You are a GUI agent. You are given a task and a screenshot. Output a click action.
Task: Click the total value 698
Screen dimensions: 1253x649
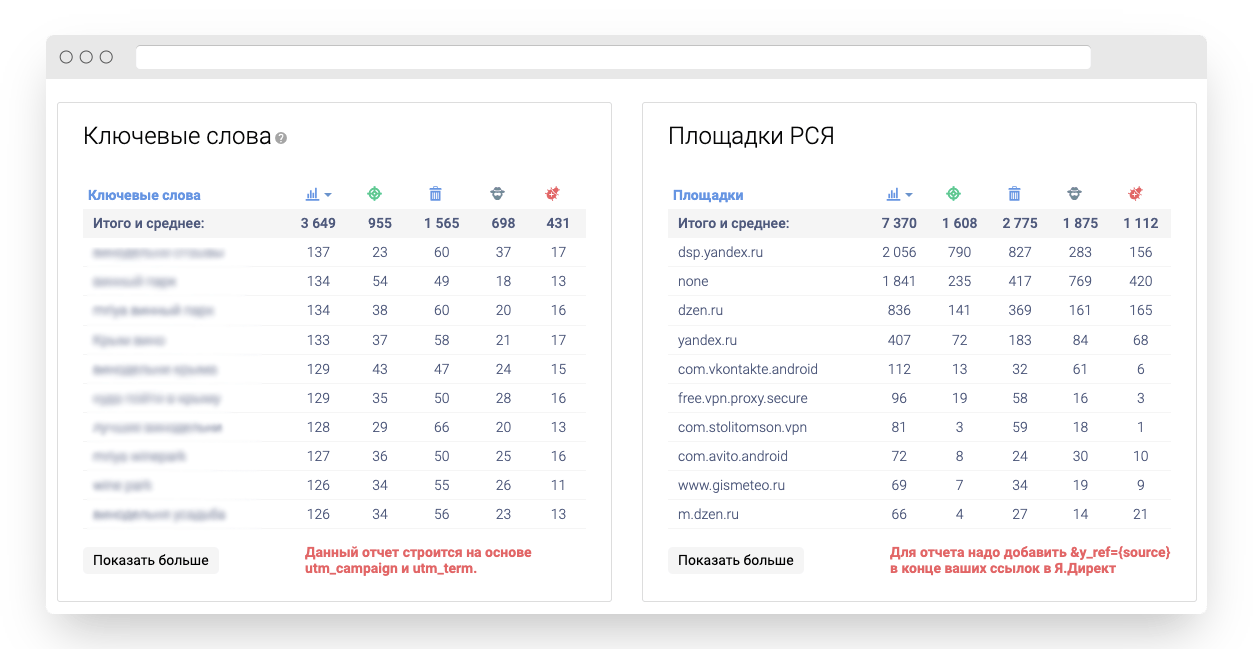pos(503,223)
